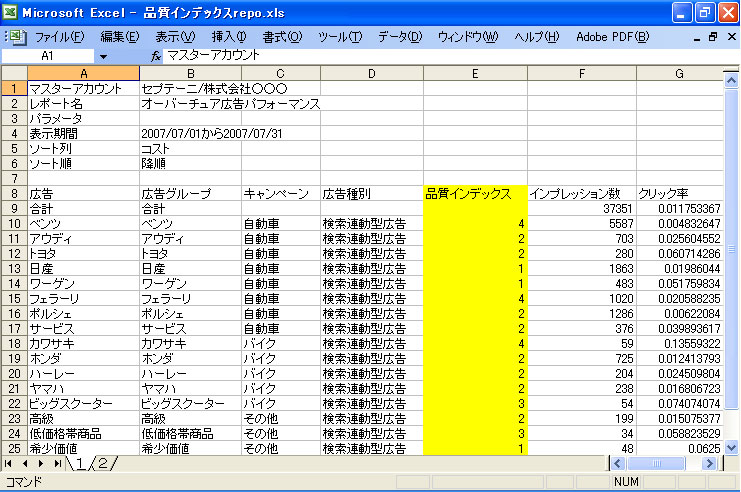Close the workbook with menu bar X
The image size is (741, 492).
[730, 37]
